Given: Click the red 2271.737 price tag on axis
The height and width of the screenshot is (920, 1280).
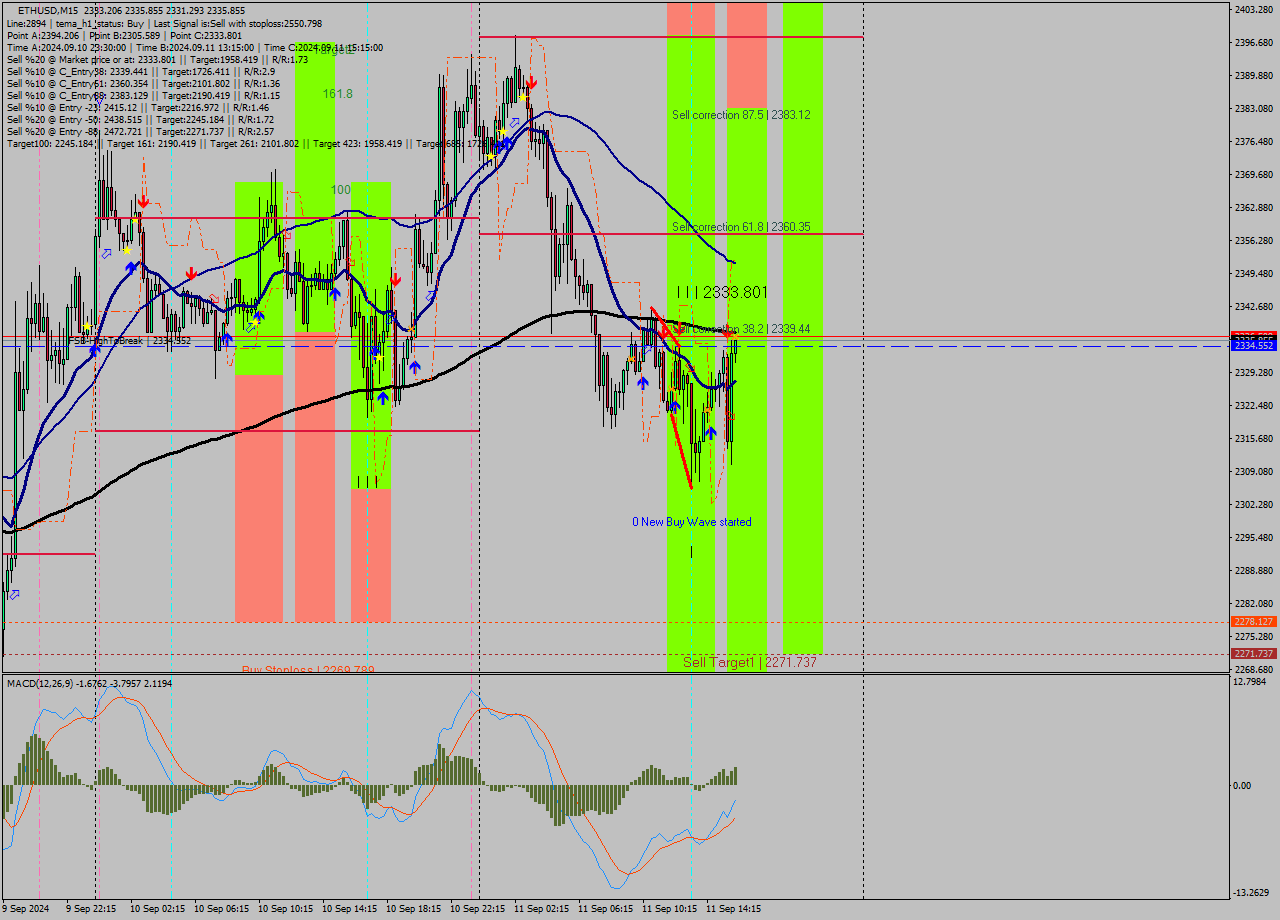Looking at the screenshot, I should tap(1253, 653).
